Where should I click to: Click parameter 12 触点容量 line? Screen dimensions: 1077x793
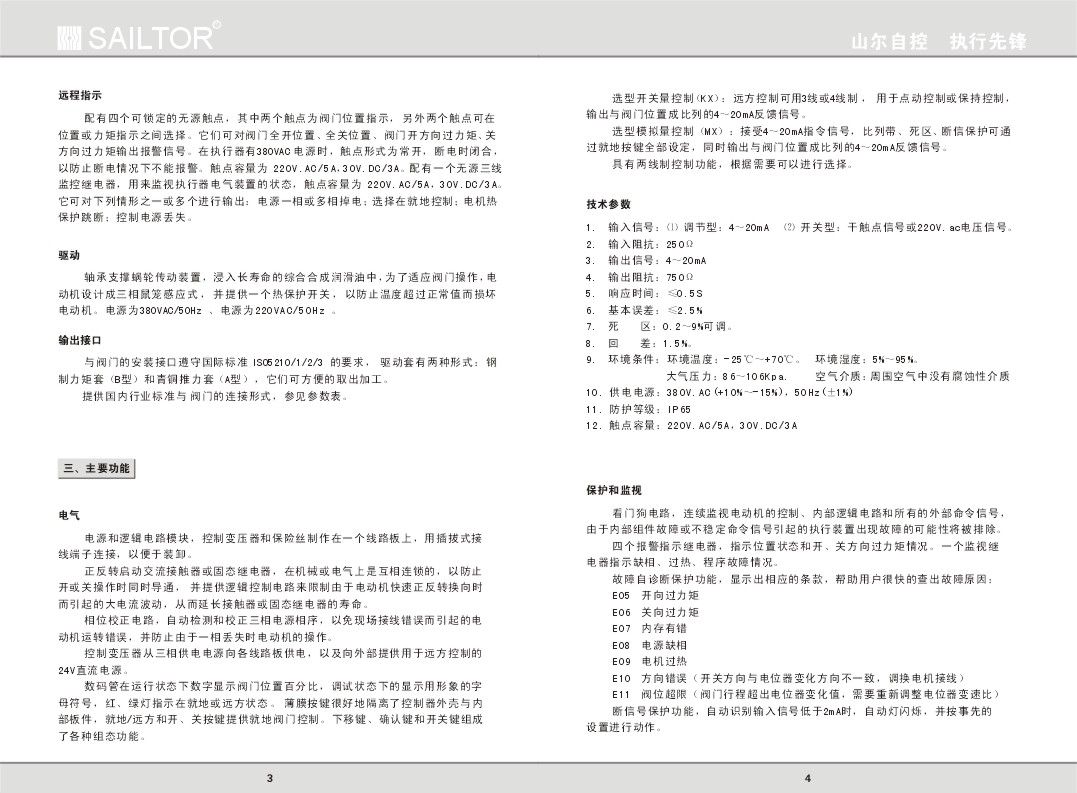[x=692, y=426]
